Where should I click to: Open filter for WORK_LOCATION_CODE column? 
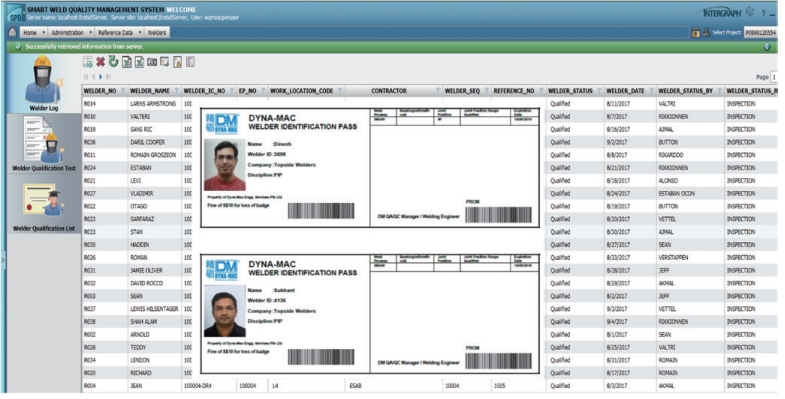tap(340, 91)
